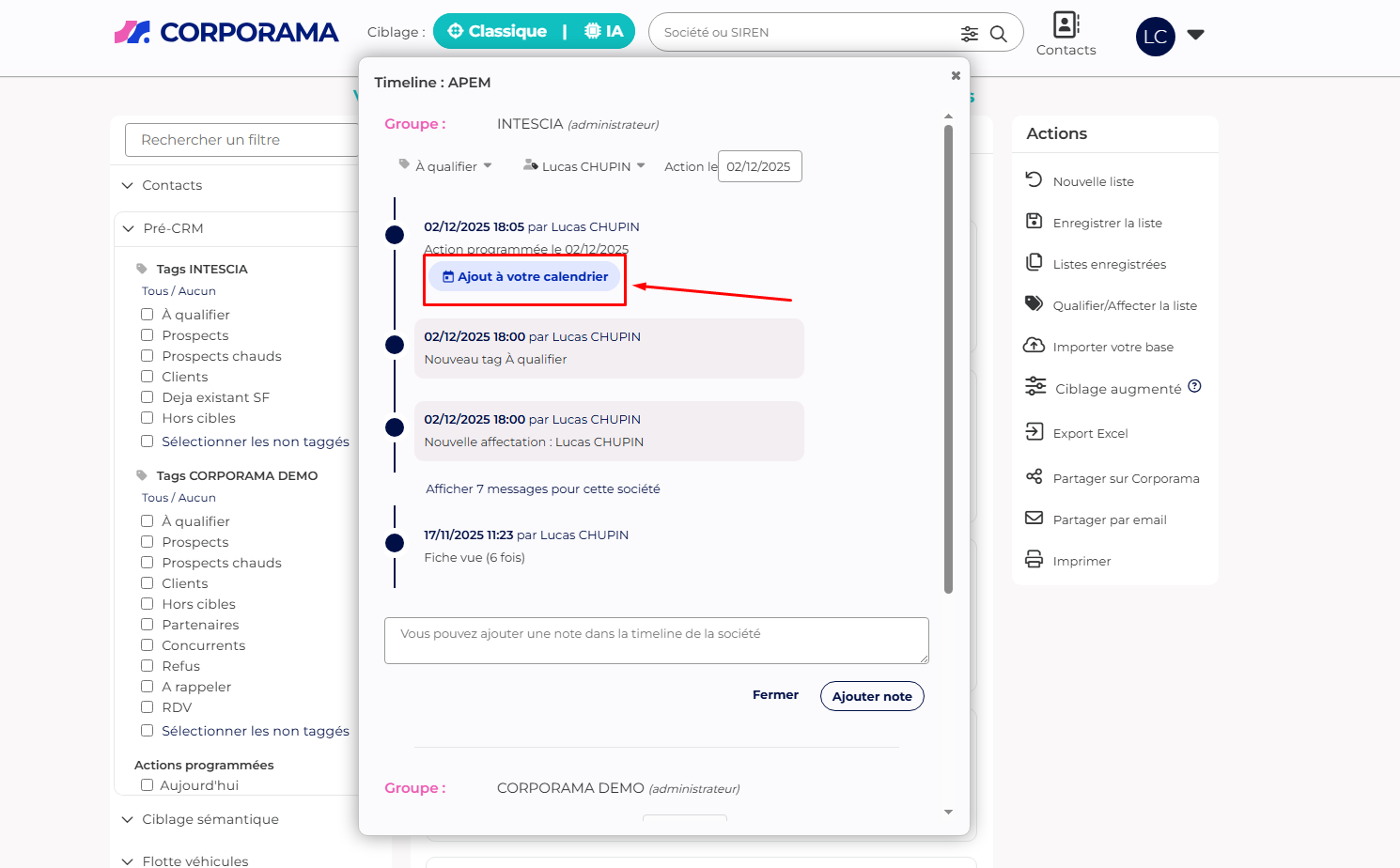Click the Importer votre base cloud icon
This screenshot has width=1400, height=868.
tap(1034, 346)
